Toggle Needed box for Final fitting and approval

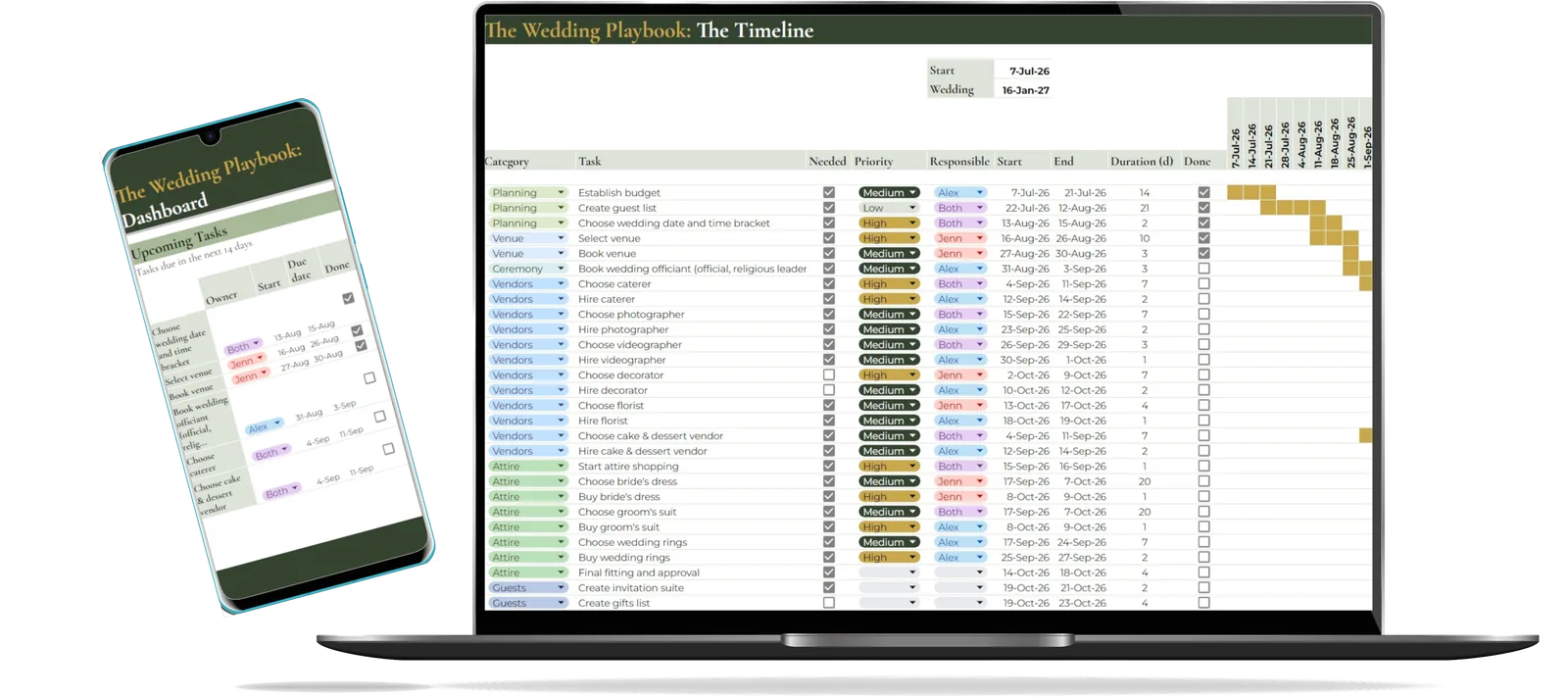(829, 573)
